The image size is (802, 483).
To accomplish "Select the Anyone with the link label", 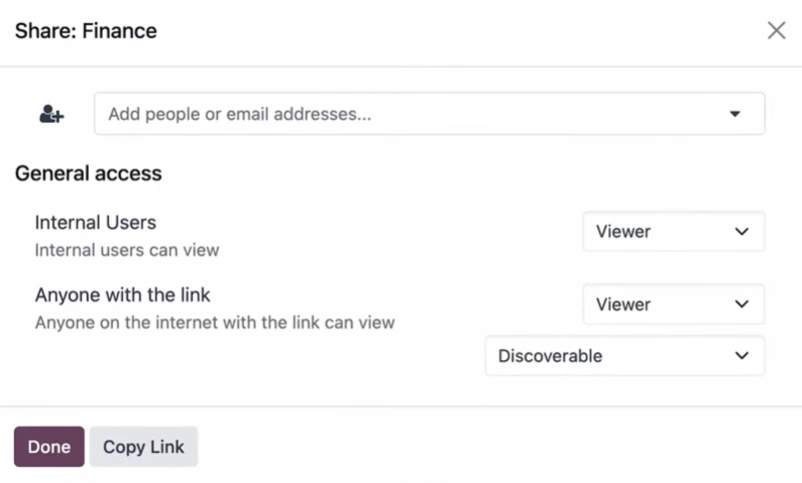I will [x=123, y=295].
